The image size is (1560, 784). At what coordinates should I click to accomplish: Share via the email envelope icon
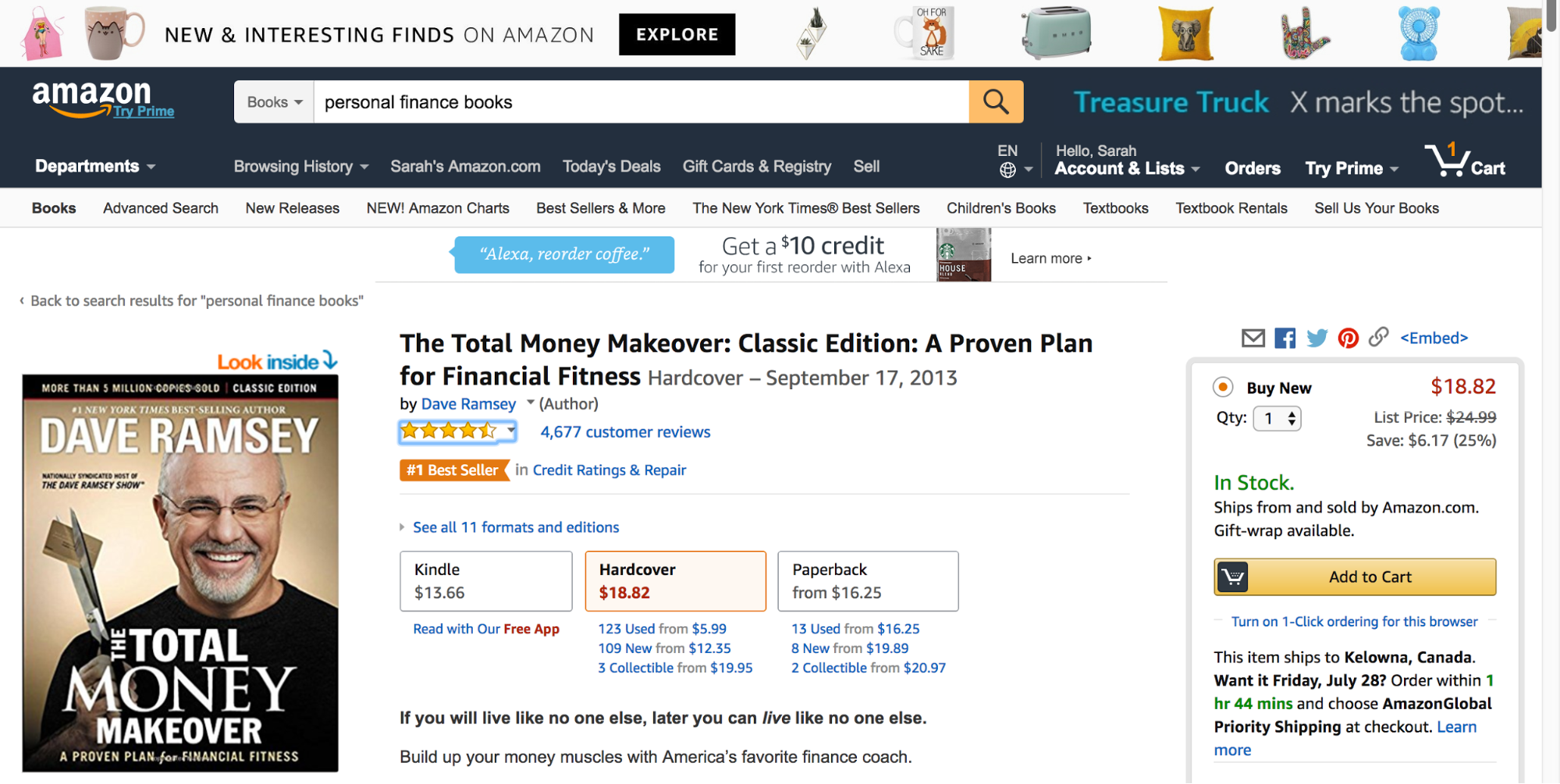pos(1253,338)
